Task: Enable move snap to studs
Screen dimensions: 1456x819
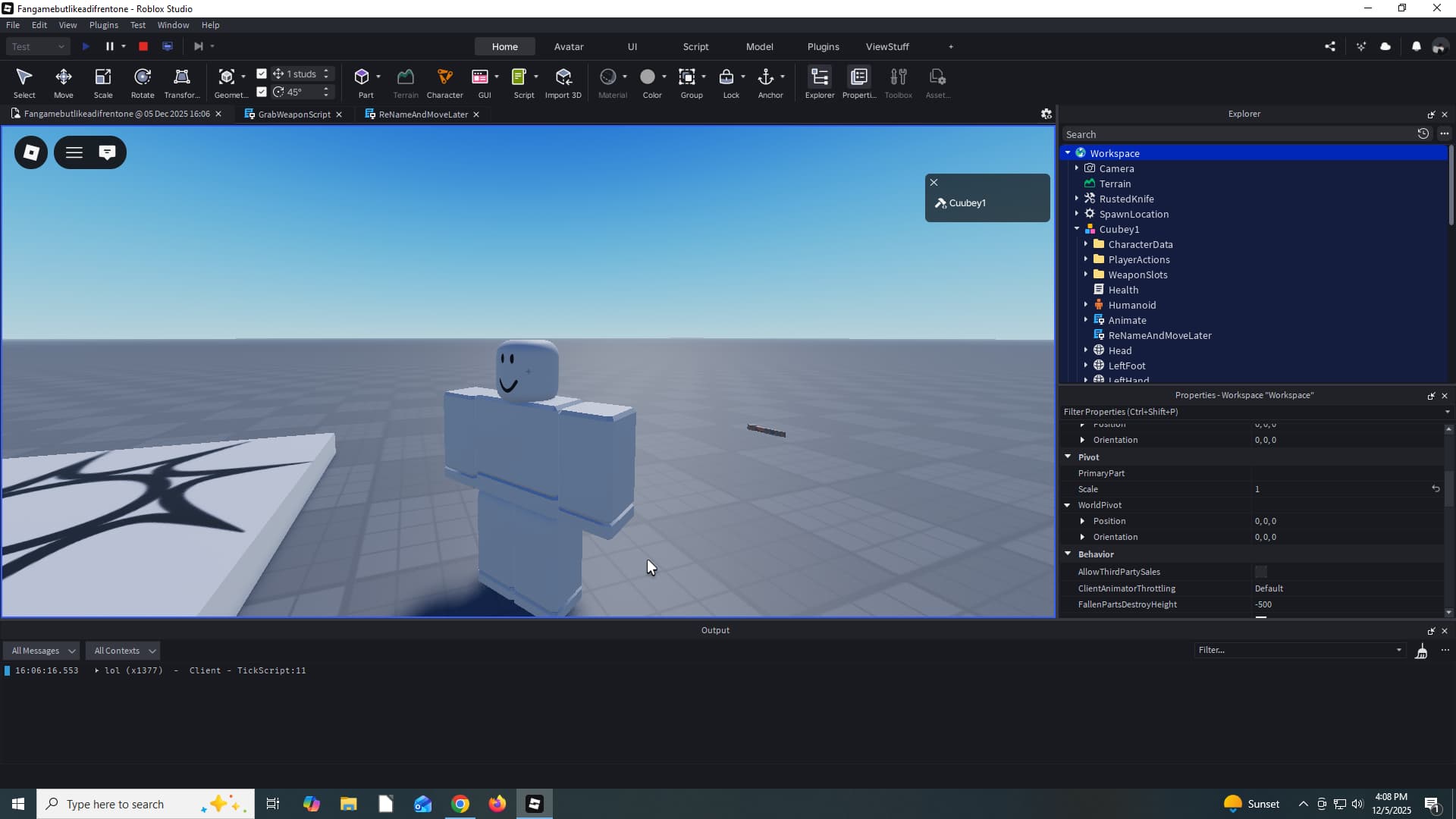Action: coord(262,74)
